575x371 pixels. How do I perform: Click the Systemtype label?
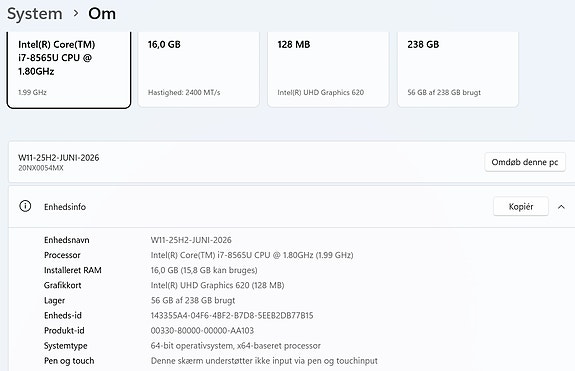(66, 346)
